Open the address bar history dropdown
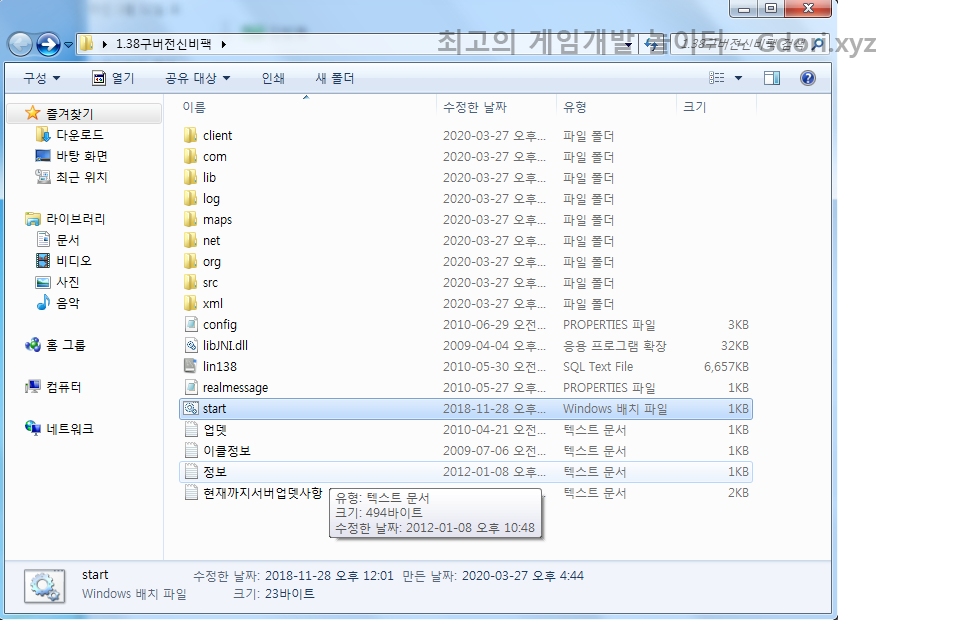 click(628, 45)
